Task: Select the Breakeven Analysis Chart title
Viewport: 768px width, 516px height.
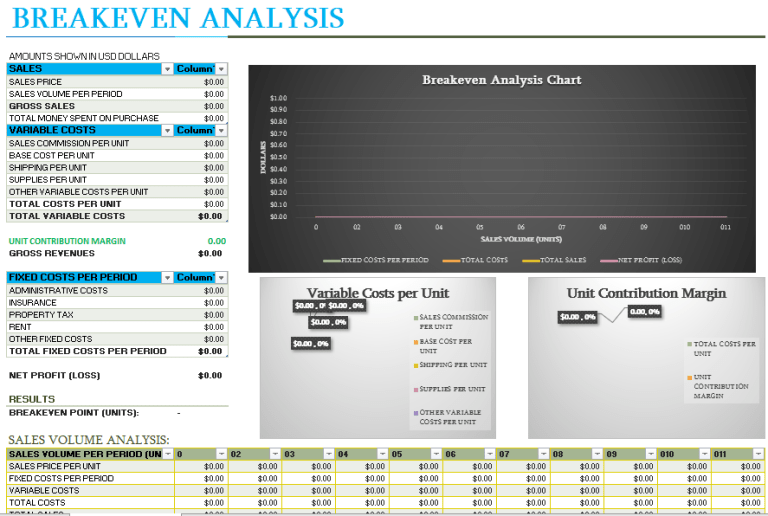Action: [502, 80]
